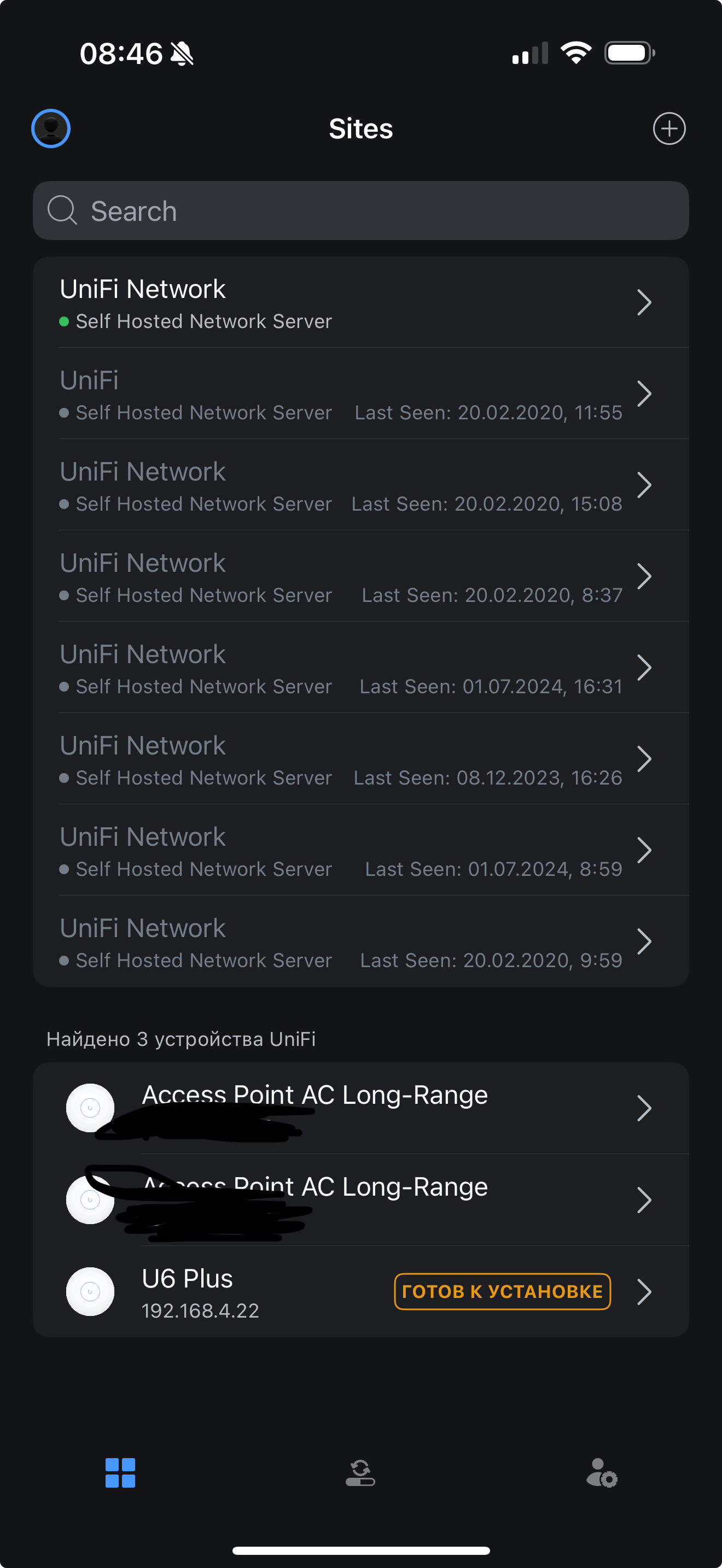Open the account settings tab icon
Viewport: 722px width, 1568px height.
pyautogui.click(x=602, y=1472)
